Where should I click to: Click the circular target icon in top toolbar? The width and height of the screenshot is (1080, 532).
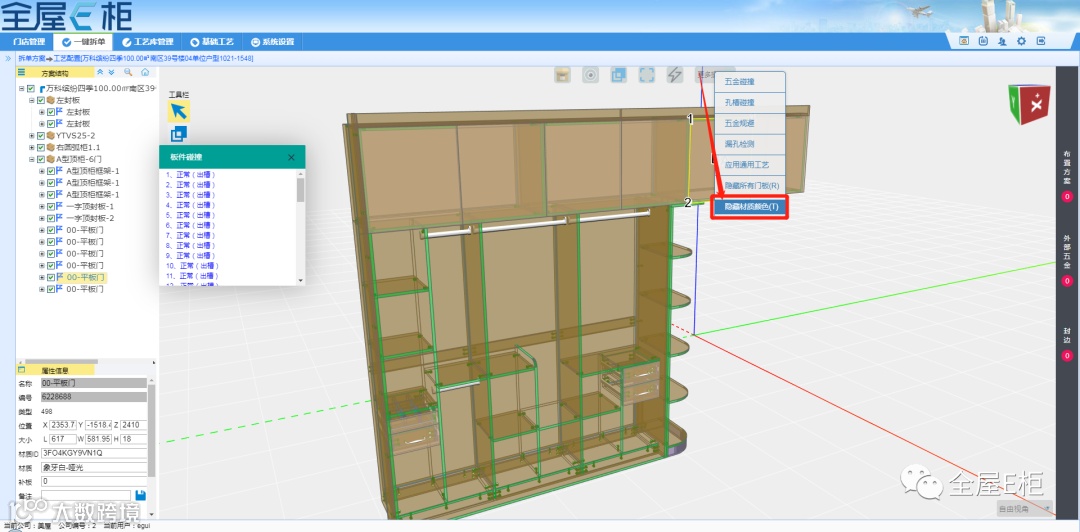pos(590,75)
